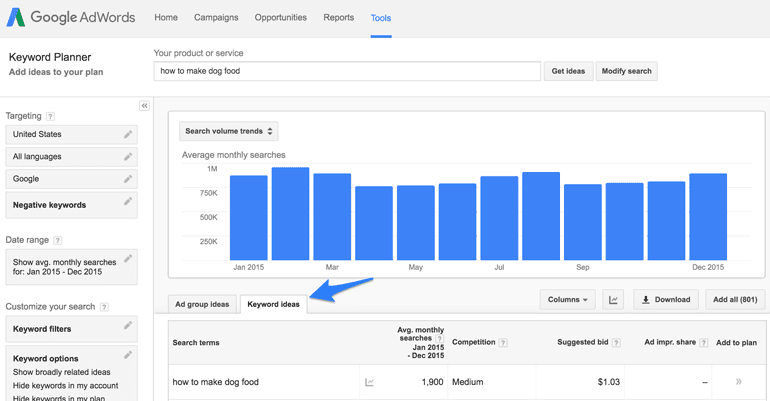The image size is (770, 401).
Task: Click the Dec 2015 bar in chart
Action: [708, 217]
